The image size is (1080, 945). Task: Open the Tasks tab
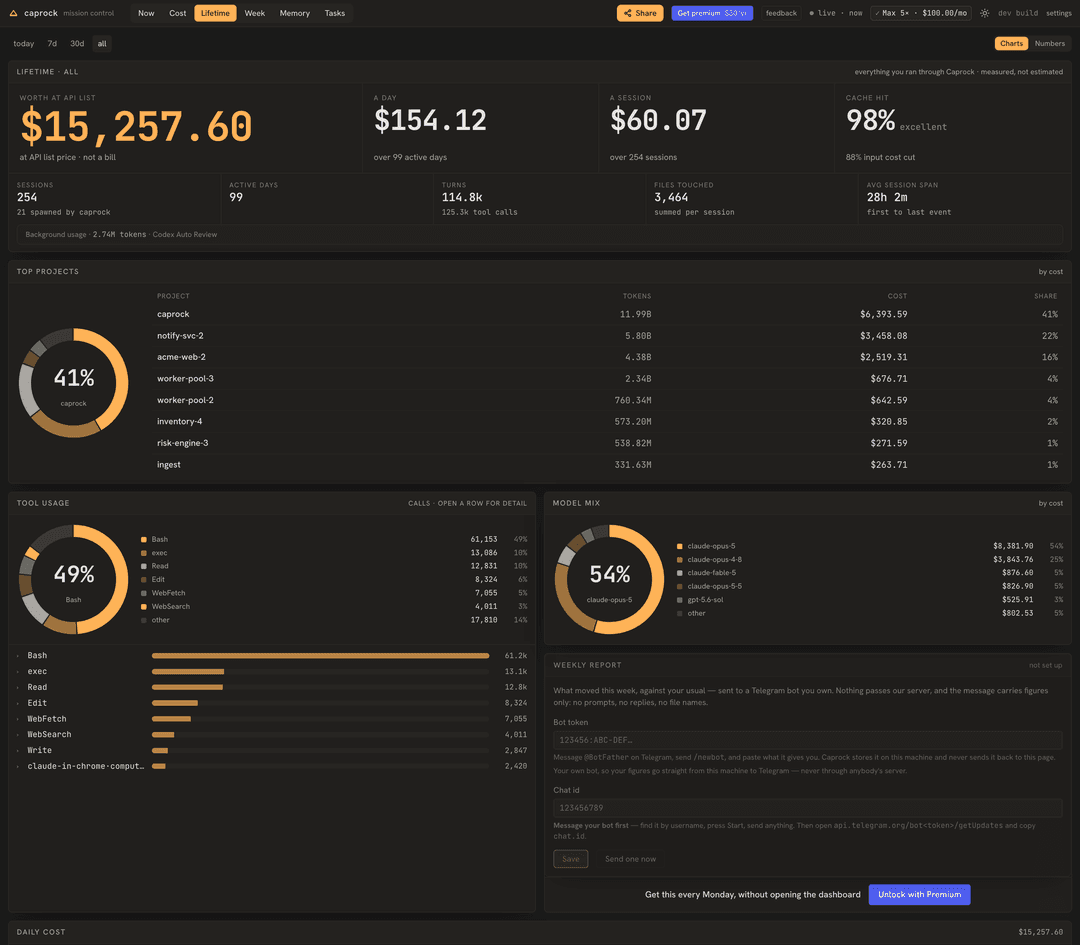click(x=335, y=13)
